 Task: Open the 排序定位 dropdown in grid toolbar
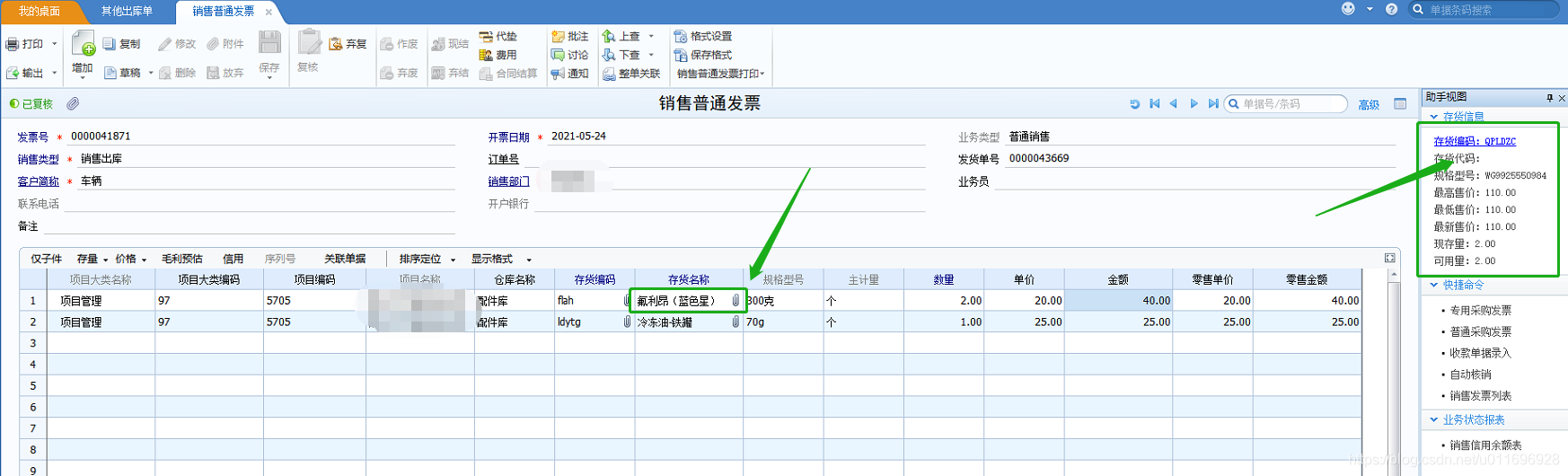pos(453,260)
